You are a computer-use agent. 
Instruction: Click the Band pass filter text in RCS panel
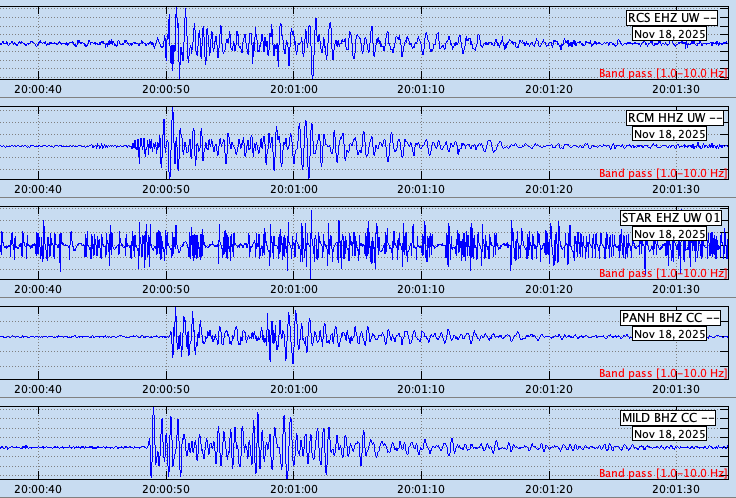pyautogui.click(x=663, y=73)
